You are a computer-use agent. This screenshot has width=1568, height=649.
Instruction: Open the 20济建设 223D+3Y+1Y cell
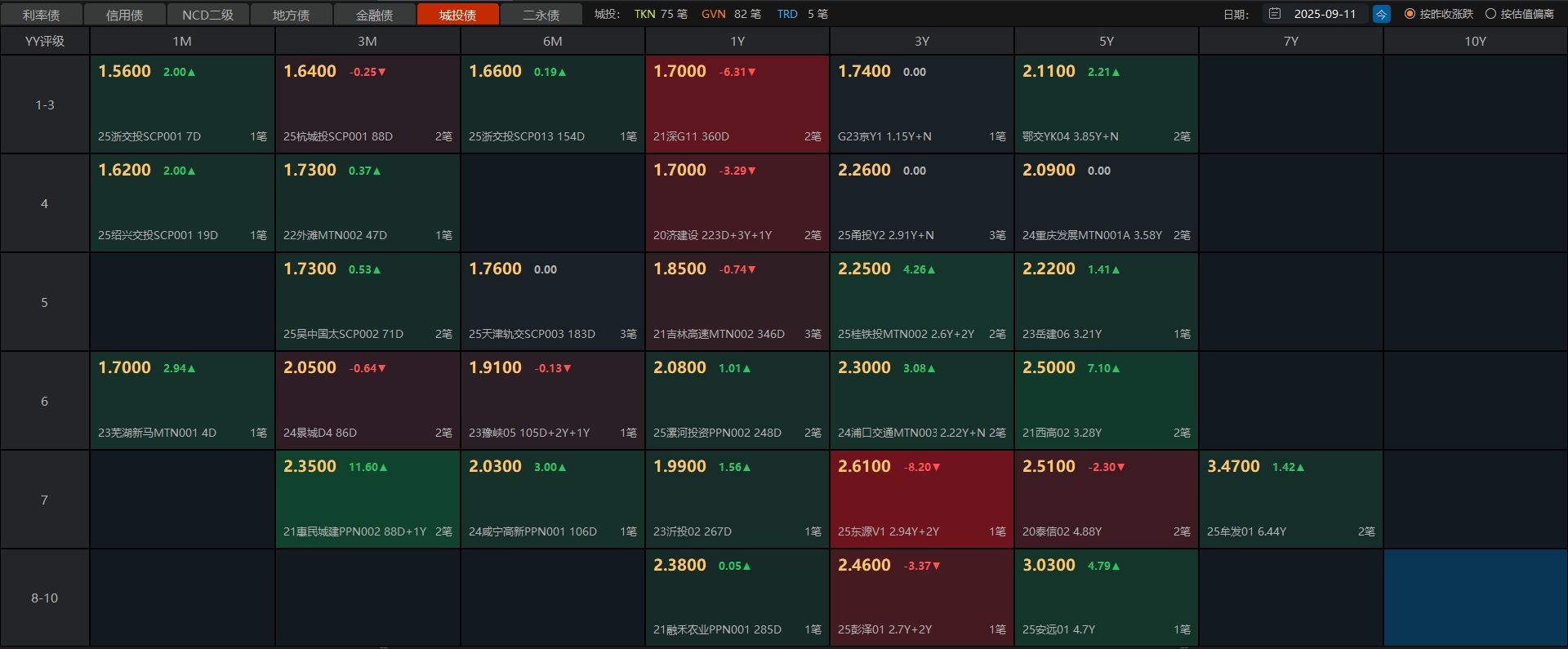(737, 203)
